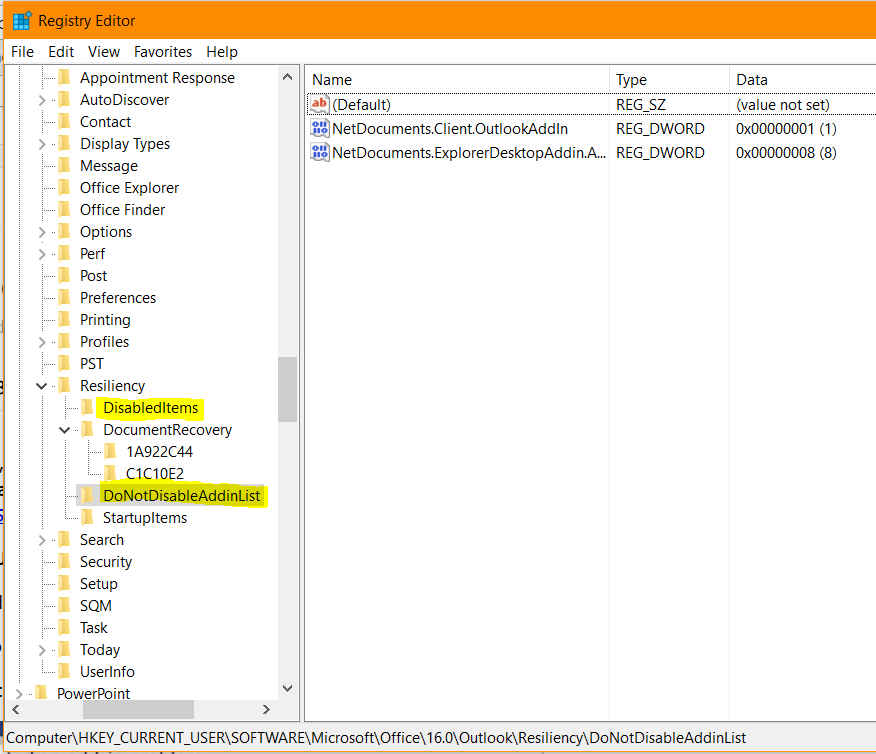The width and height of the screenshot is (876, 754).
Task: Expand the AutoDiscover node
Action: (x=40, y=99)
